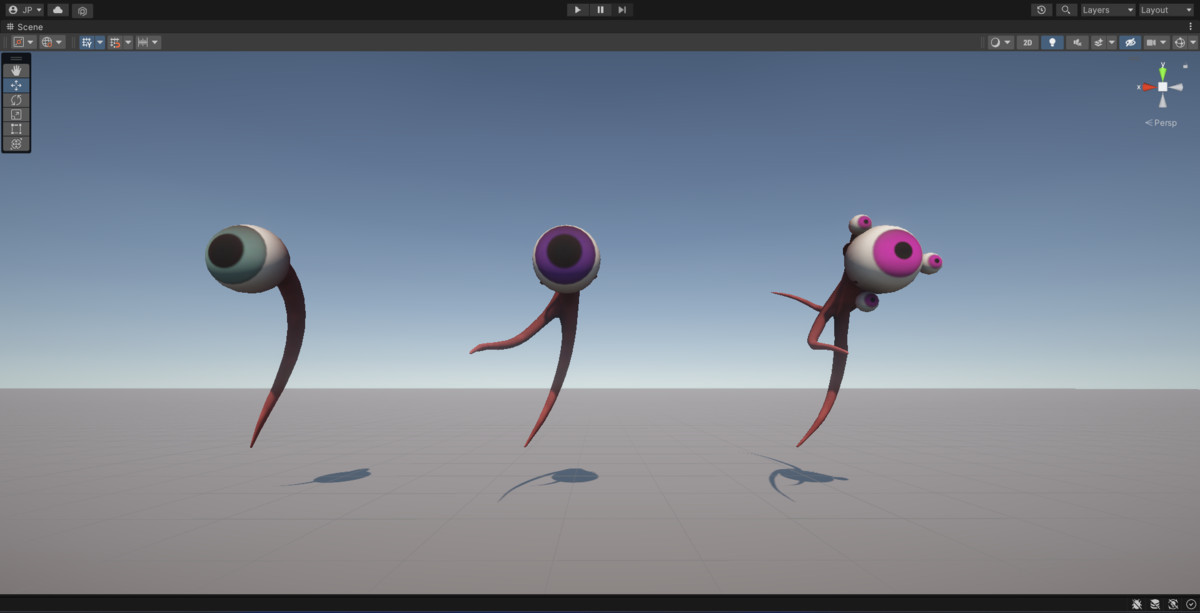Open the Scene view more options menu

(x=1190, y=27)
